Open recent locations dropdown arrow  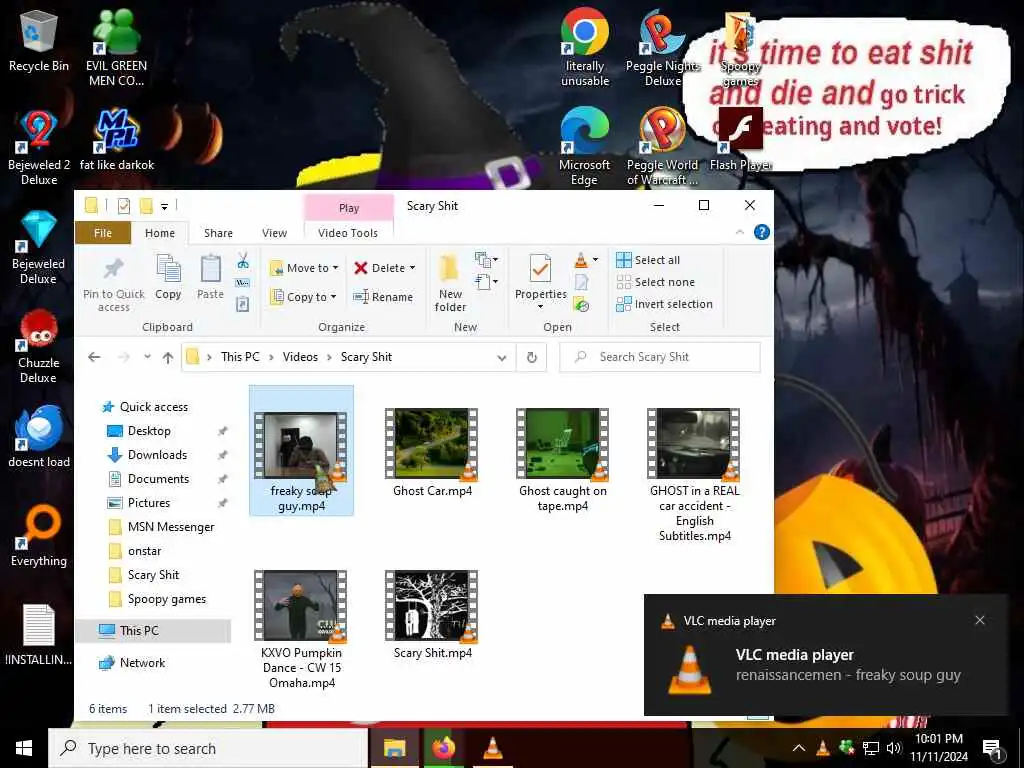147,357
